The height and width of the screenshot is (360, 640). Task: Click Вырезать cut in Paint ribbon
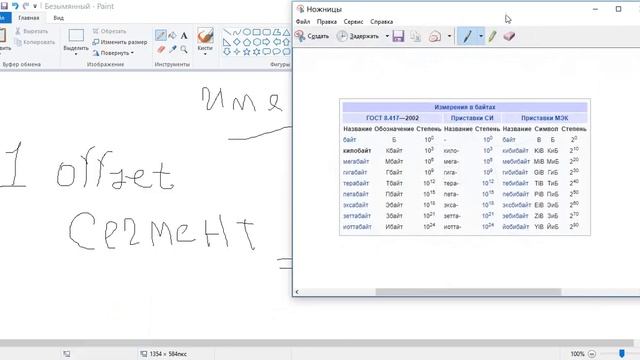[x=31, y=31]
